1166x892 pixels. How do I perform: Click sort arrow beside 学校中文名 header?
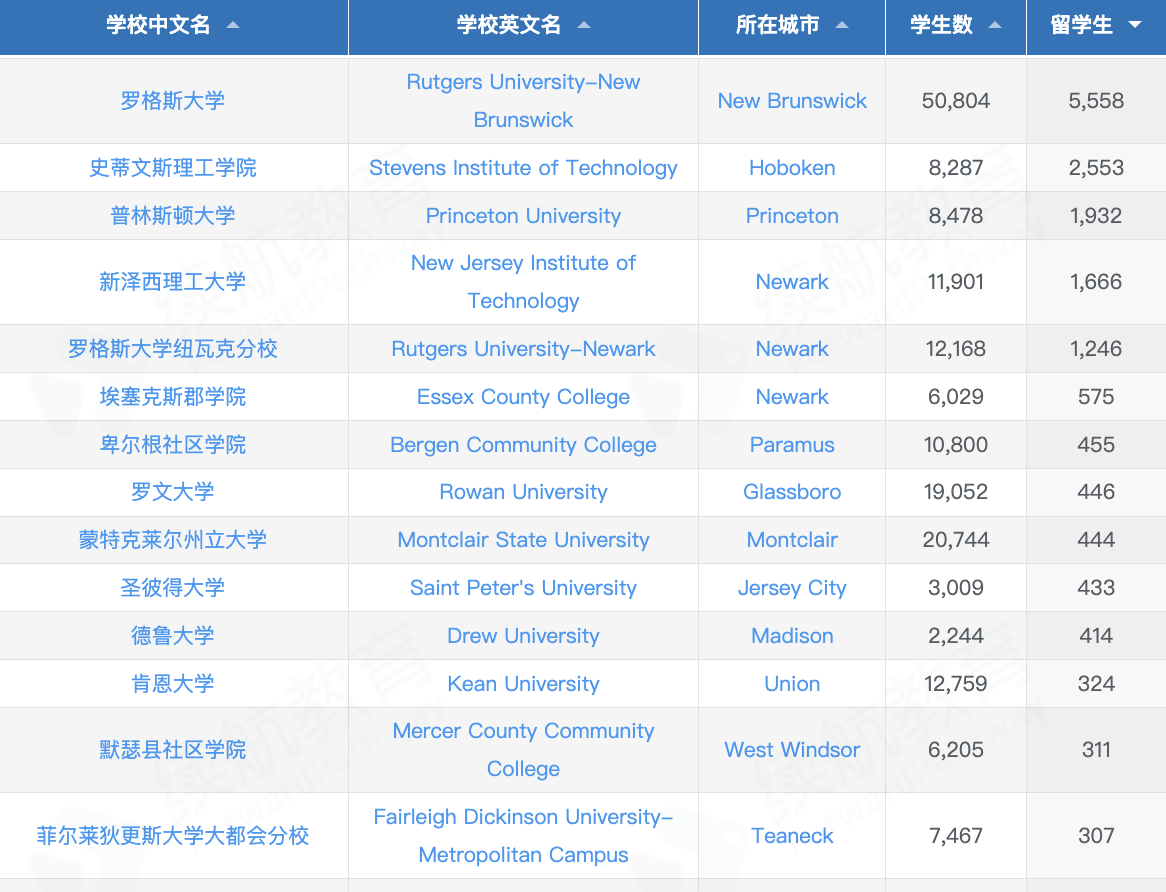(233, 26)
